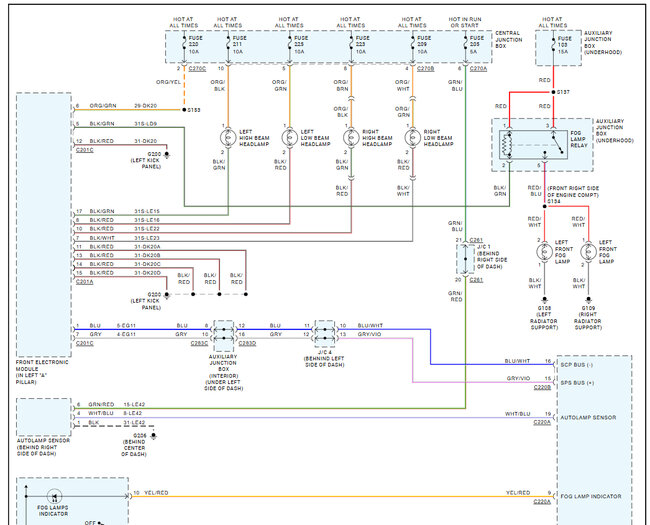This screenshot has height=525, width=650.
Task: Click the 31S-LE16 circuit label
Action: coord(147,220)
